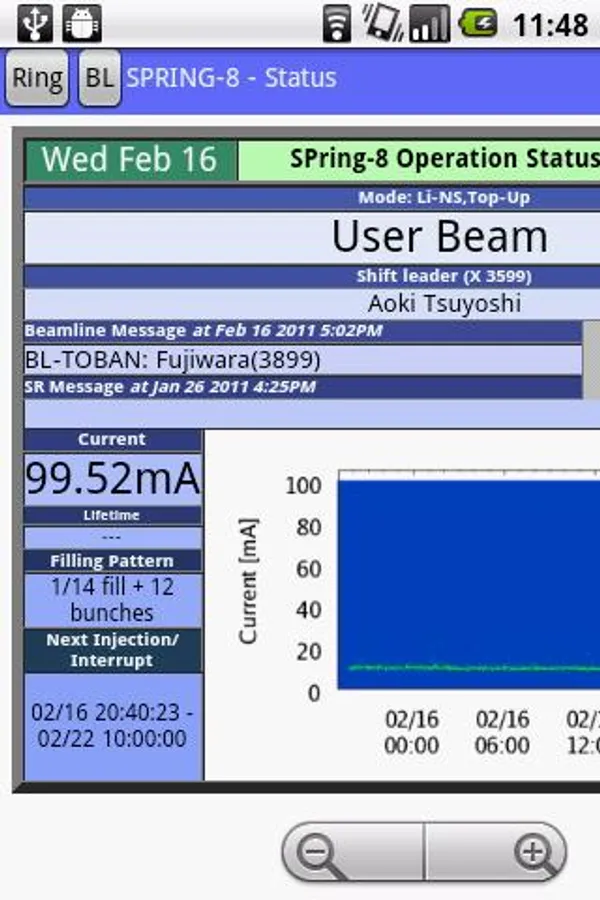Click the SPRING-8 - Status title

tap(231, 78)
